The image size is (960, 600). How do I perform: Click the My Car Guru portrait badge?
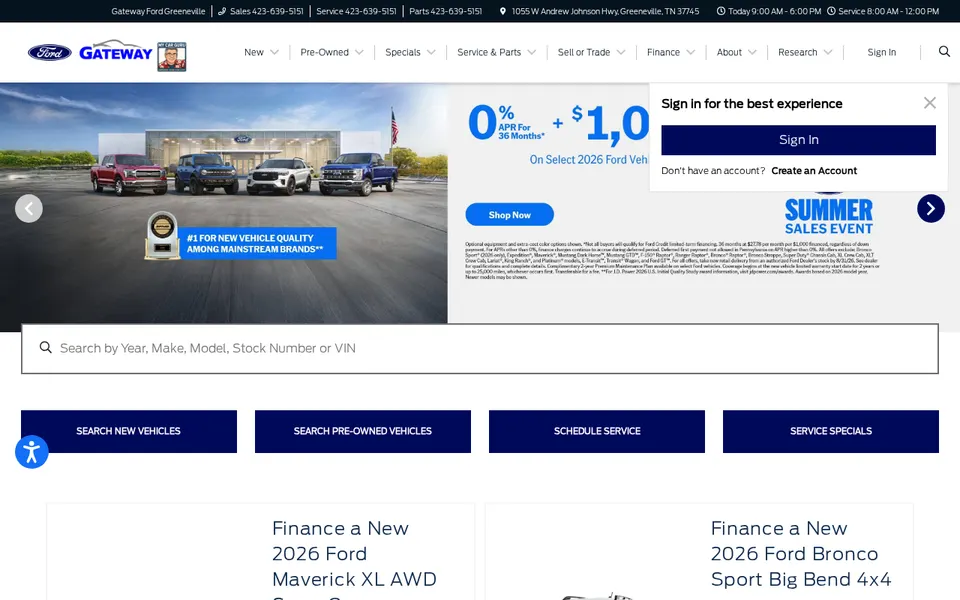171,56
